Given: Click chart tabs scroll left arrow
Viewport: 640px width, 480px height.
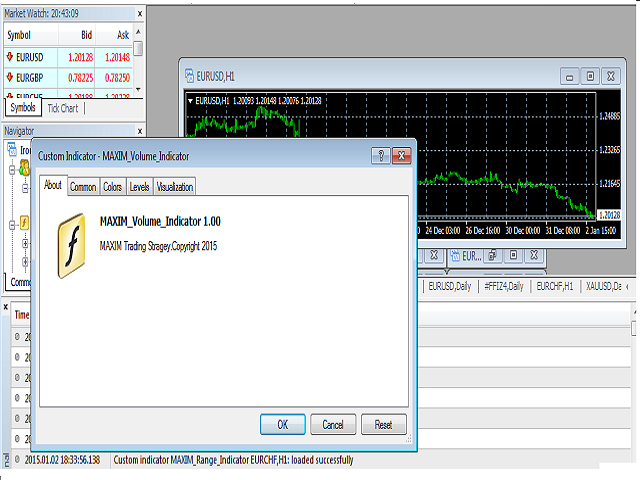Looking at the screenshot, I should point(627,287).
